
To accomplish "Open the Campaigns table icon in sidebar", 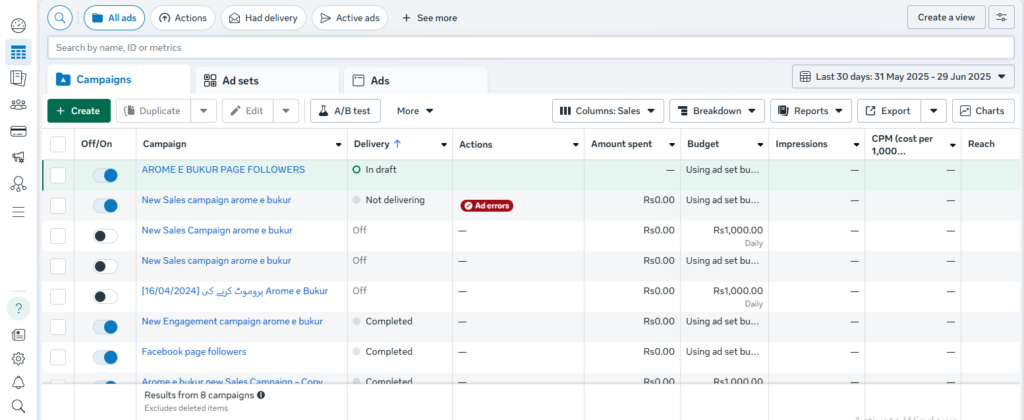I will (18, 52).
